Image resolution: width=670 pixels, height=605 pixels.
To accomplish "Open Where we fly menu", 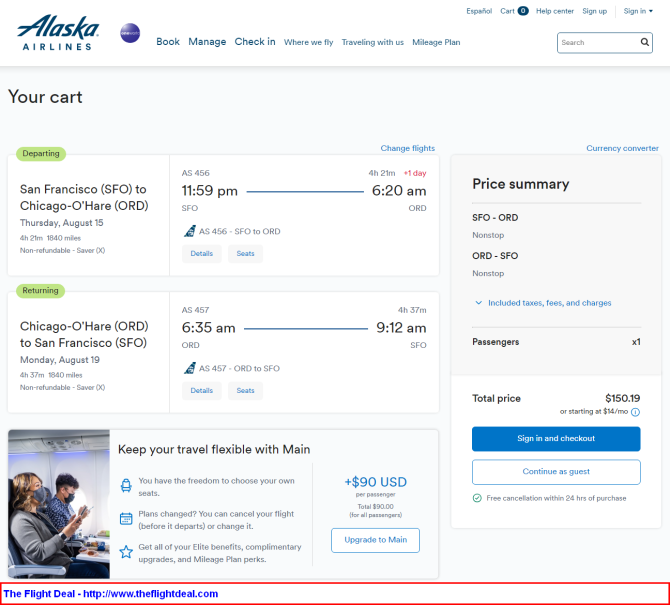I will 308,42.
